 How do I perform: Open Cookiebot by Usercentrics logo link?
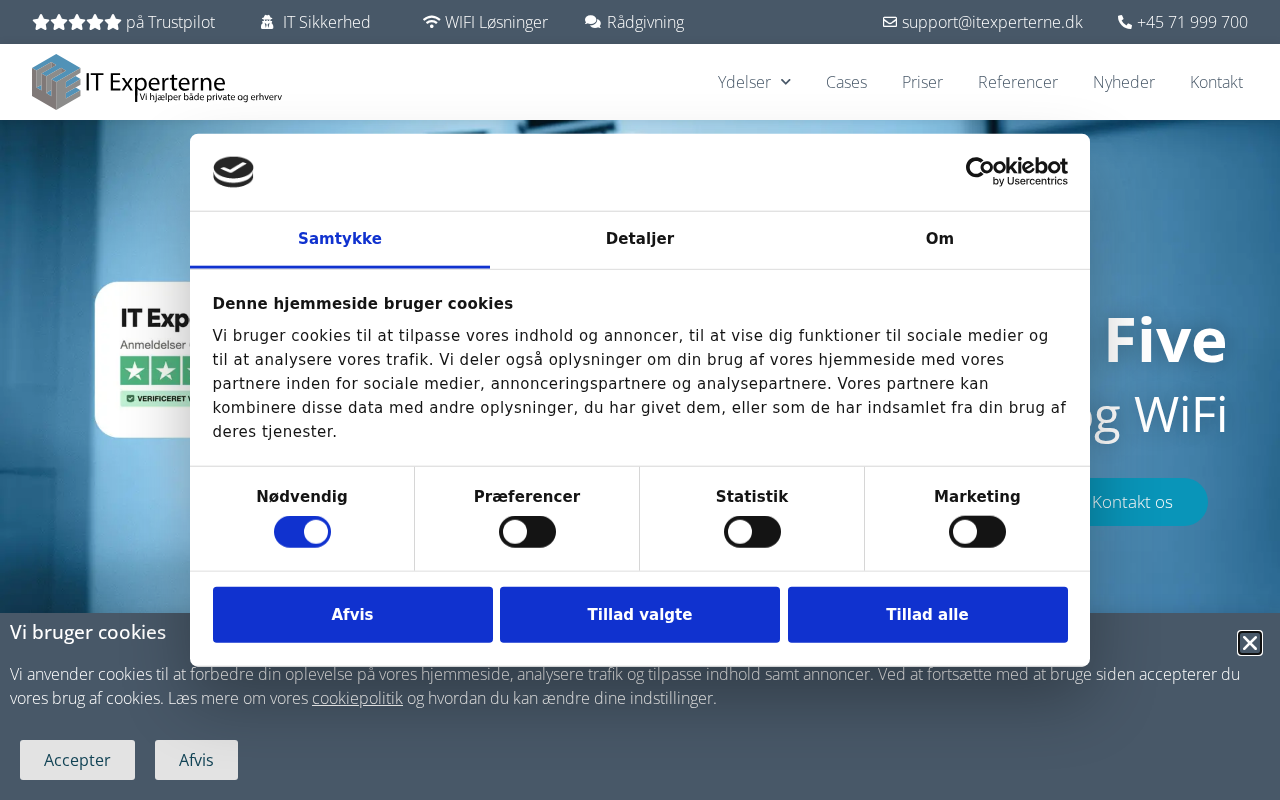coord(1016,172)
